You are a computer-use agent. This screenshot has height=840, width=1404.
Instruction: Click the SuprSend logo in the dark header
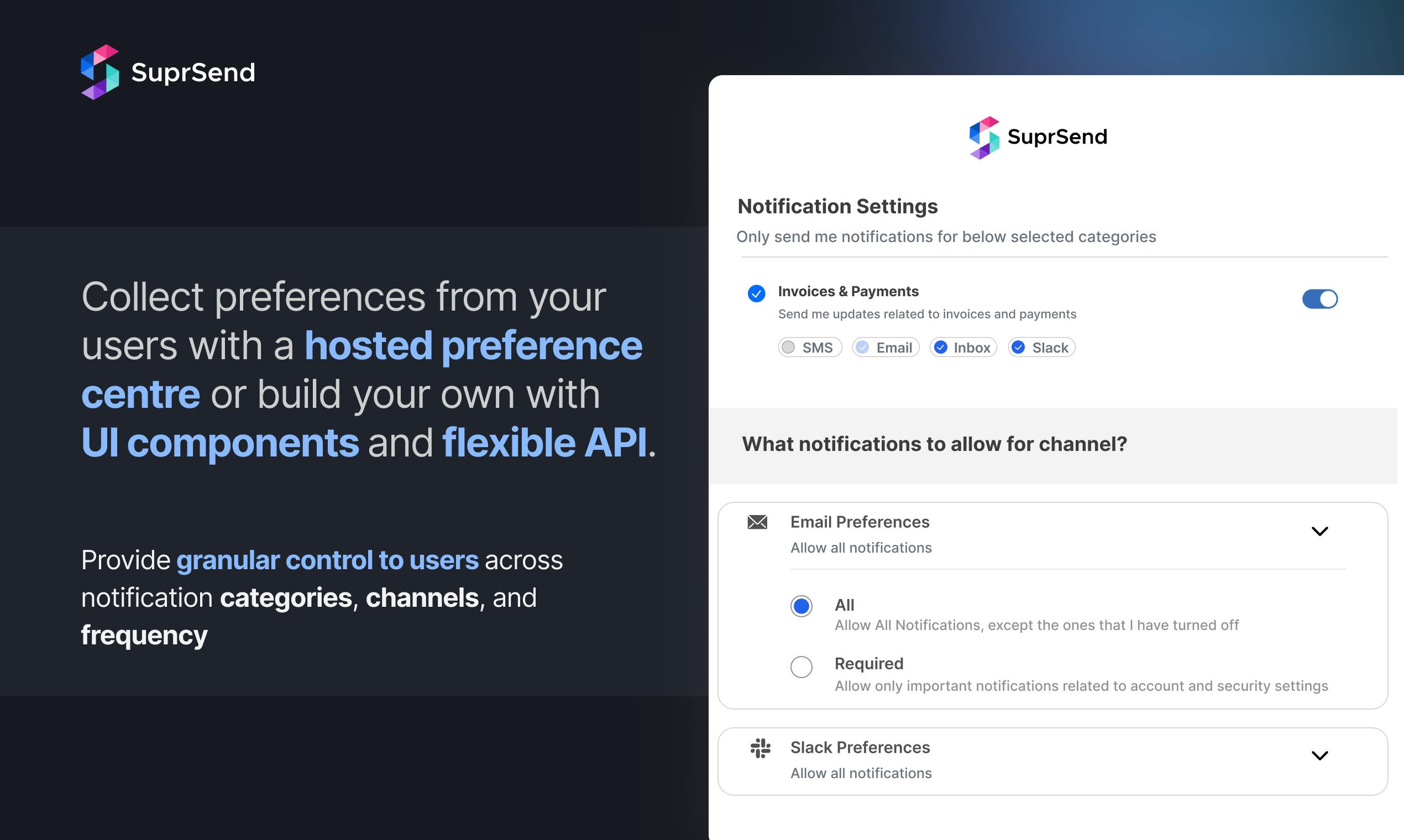click(x=168, y=72)
